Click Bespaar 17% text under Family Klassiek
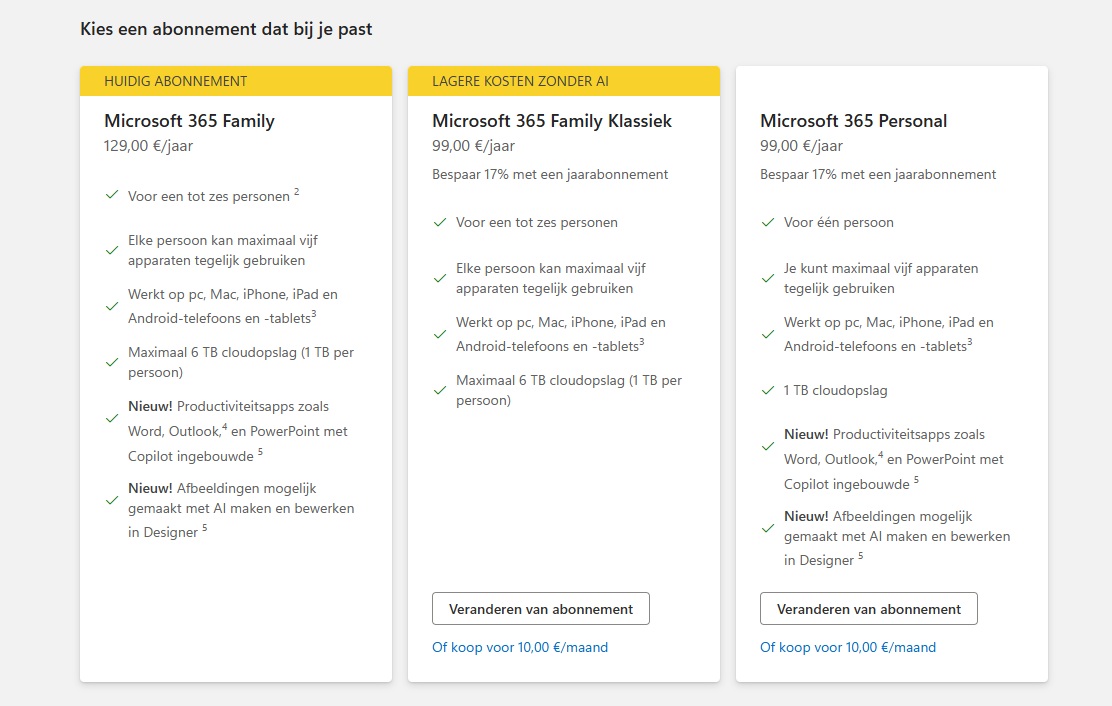Viewport: 1112px width, 706px height. click(550, 174)
